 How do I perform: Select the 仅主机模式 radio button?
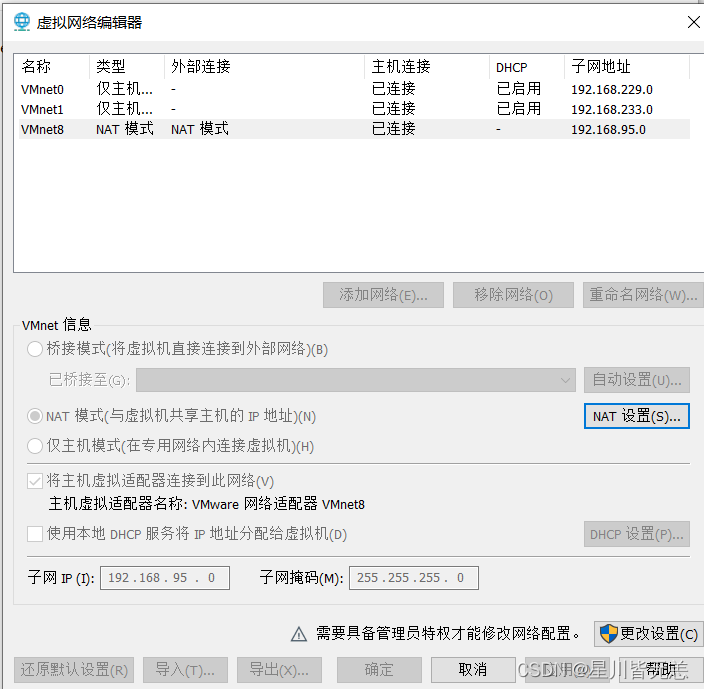point(35,446)
